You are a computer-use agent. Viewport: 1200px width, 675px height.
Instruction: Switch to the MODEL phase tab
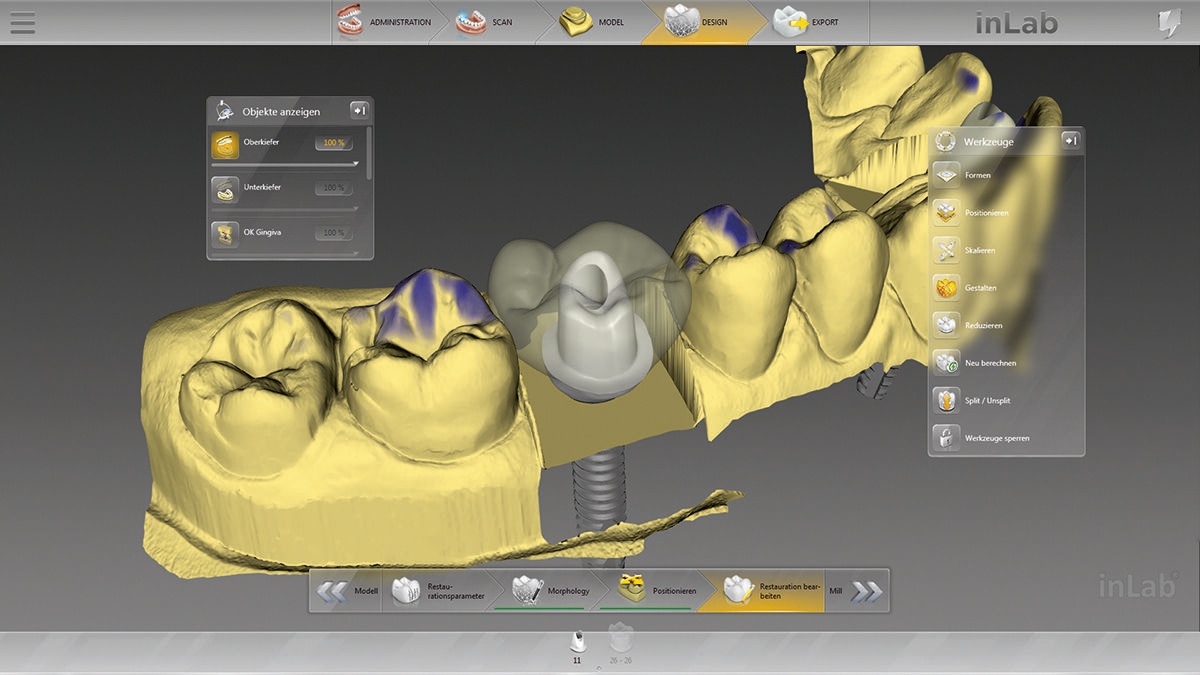pos(596,22)
